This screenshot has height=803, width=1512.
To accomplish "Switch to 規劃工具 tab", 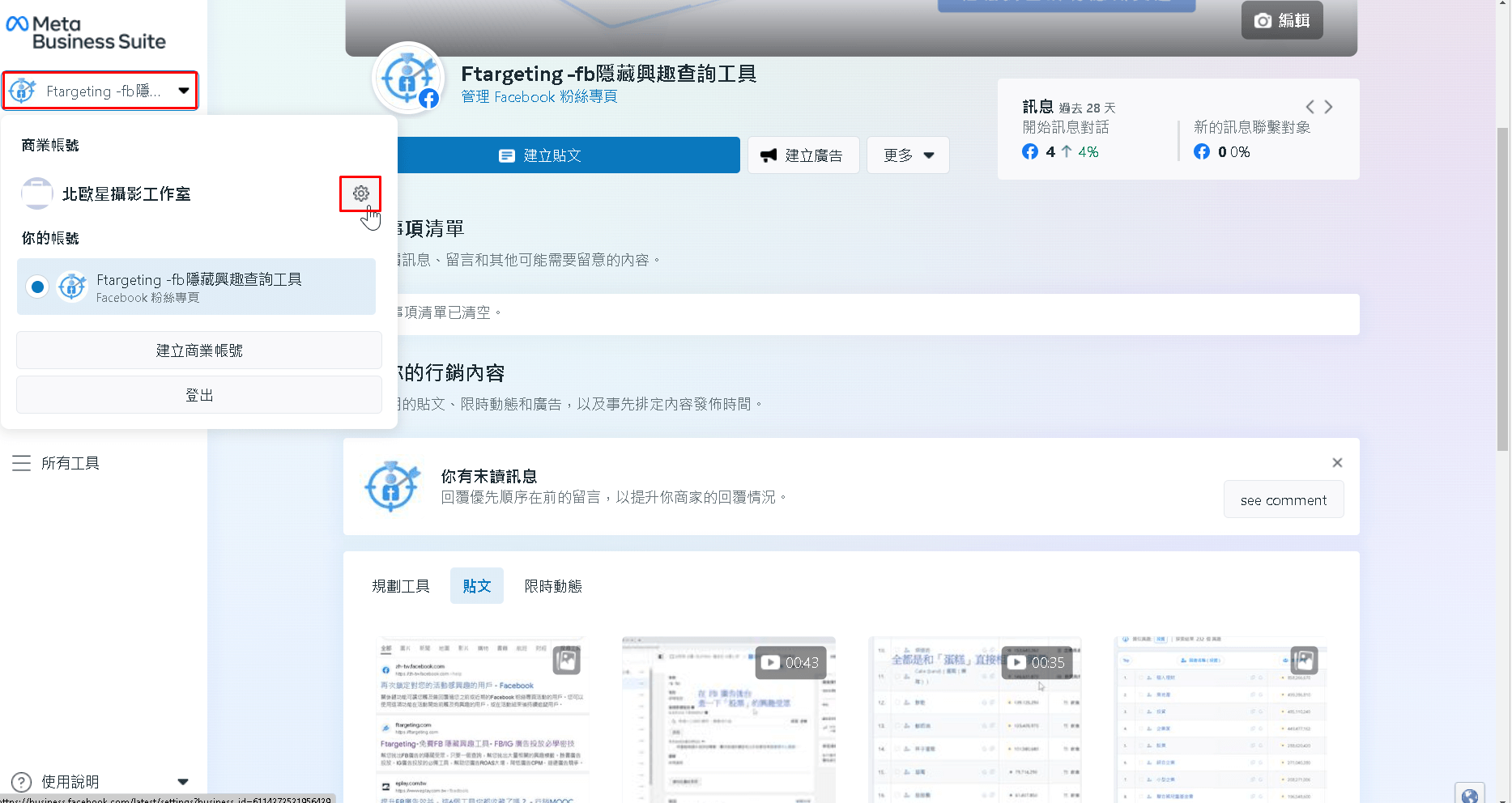I will click(x=401, y=586).
